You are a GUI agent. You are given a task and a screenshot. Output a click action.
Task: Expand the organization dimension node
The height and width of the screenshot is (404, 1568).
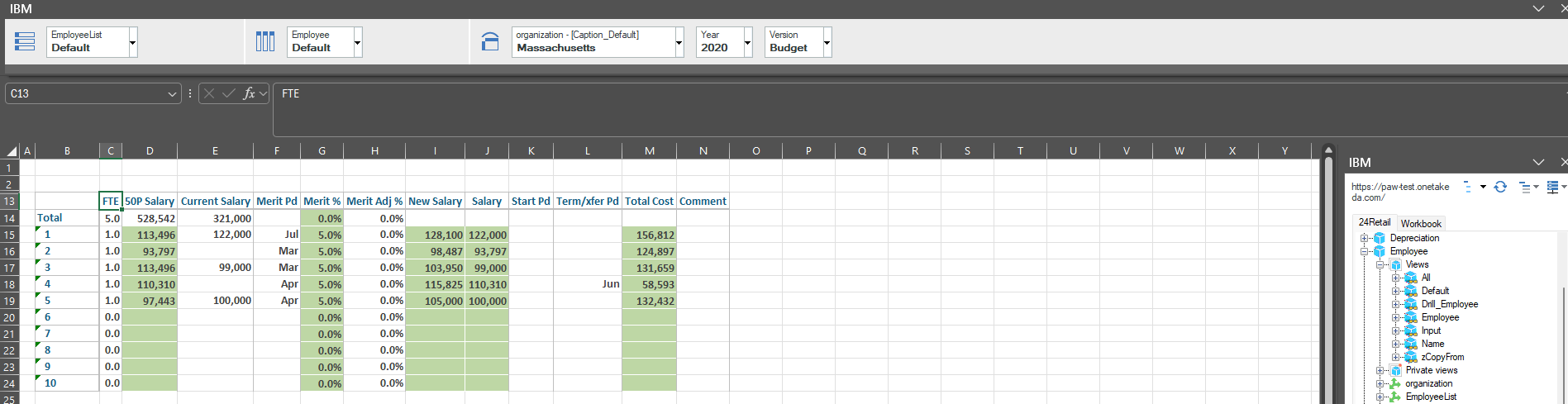(1380, 383)
